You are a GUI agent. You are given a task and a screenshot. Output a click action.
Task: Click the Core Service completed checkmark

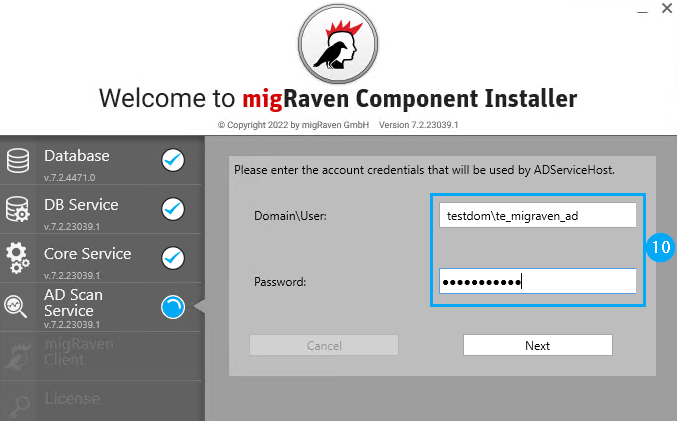[x=173, y=258]
